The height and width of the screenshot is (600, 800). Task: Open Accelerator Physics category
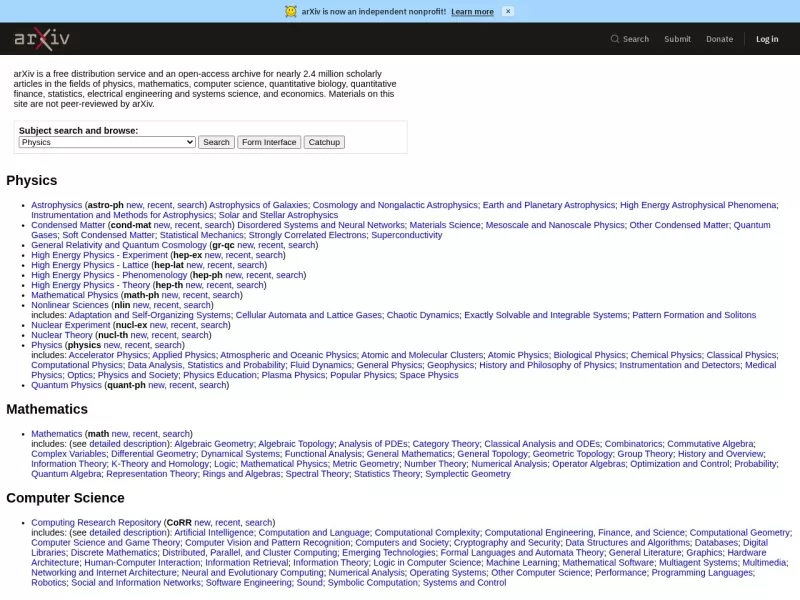[x=108, y=355]
